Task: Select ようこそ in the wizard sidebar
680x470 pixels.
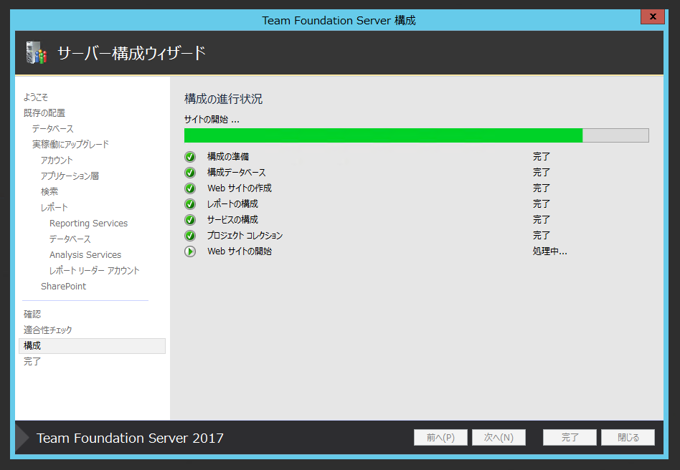Action: 36,97
